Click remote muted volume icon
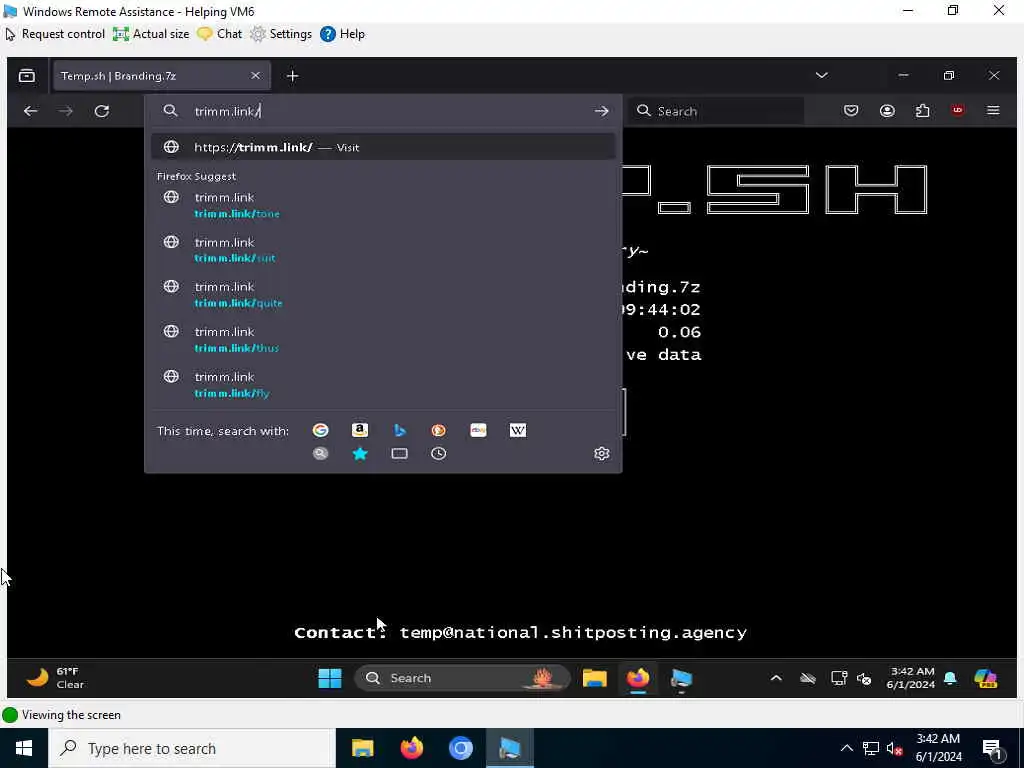 coord(864,679)
